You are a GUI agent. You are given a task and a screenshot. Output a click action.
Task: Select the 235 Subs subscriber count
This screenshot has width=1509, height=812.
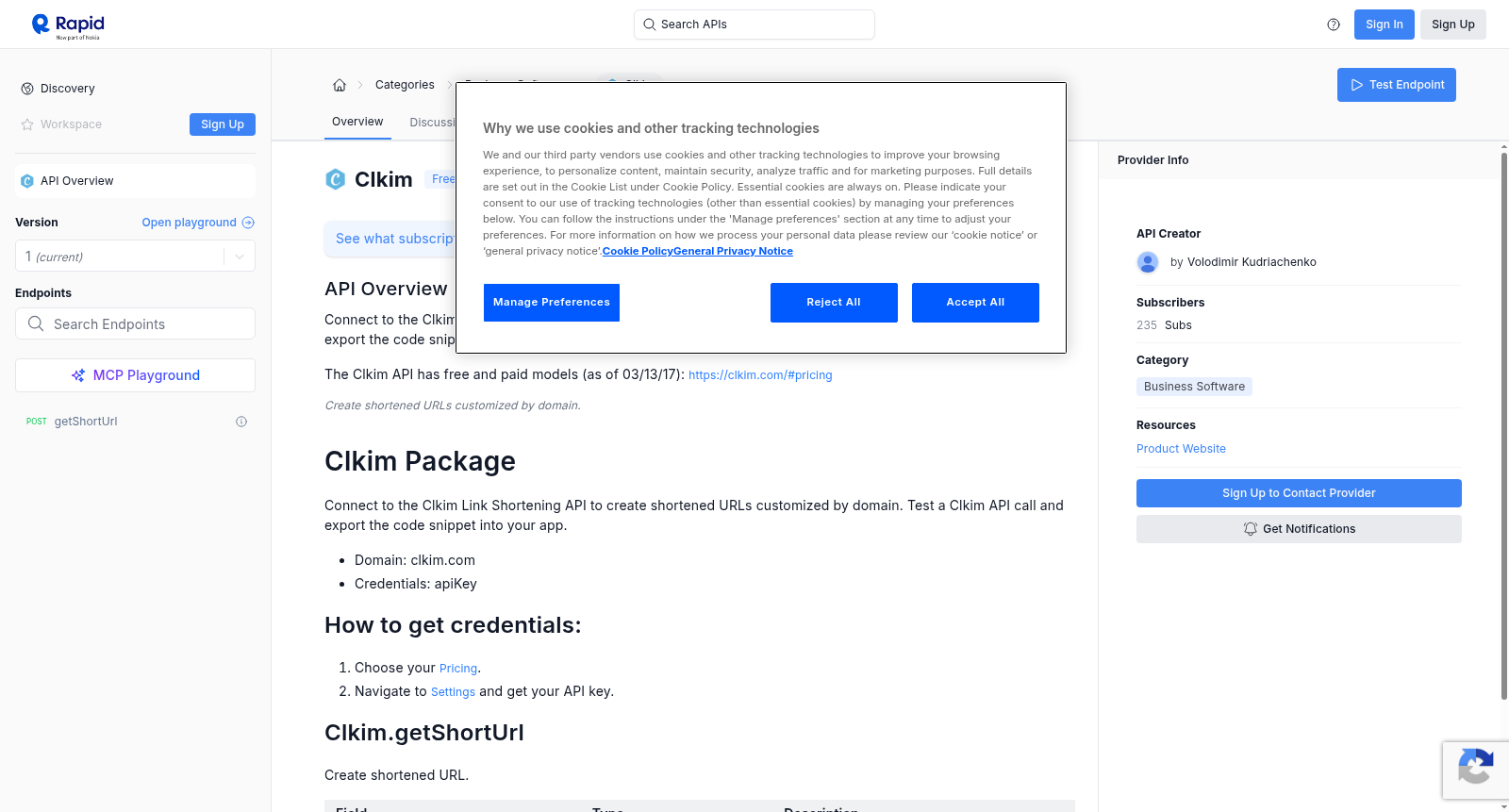(1164, 325)
